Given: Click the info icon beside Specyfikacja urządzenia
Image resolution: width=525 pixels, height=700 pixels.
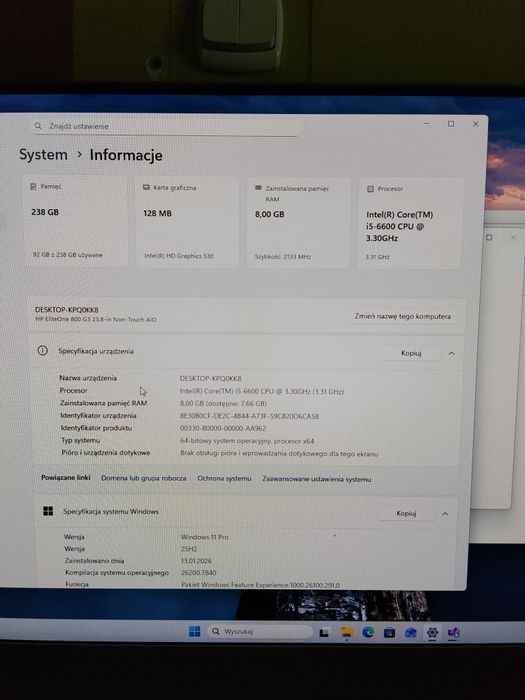Looking at the screenshot, I should pyautogui.click(x=42, y=350).
